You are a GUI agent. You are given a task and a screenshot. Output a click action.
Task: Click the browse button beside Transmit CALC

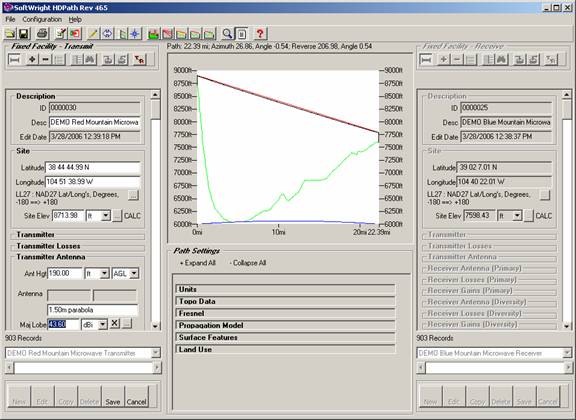(117, 216)
